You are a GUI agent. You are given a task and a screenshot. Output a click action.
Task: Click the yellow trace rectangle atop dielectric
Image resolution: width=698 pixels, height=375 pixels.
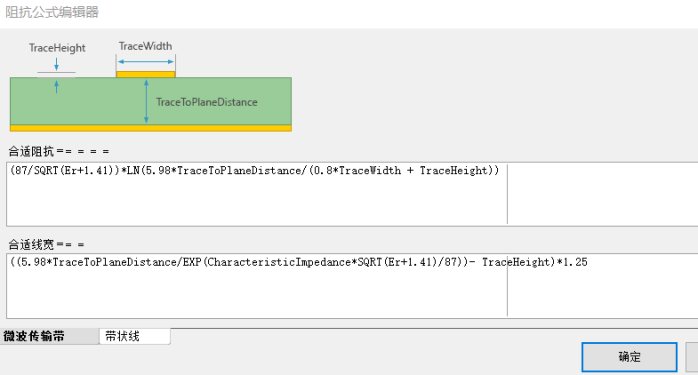tap(146, 74)
